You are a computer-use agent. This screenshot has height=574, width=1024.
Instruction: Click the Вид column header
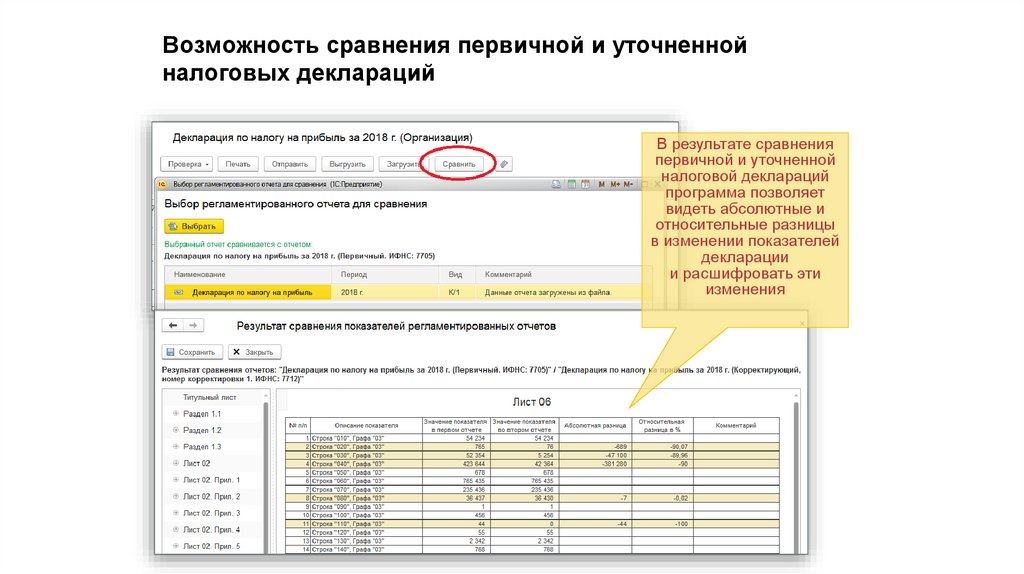[x=455, y=274]
